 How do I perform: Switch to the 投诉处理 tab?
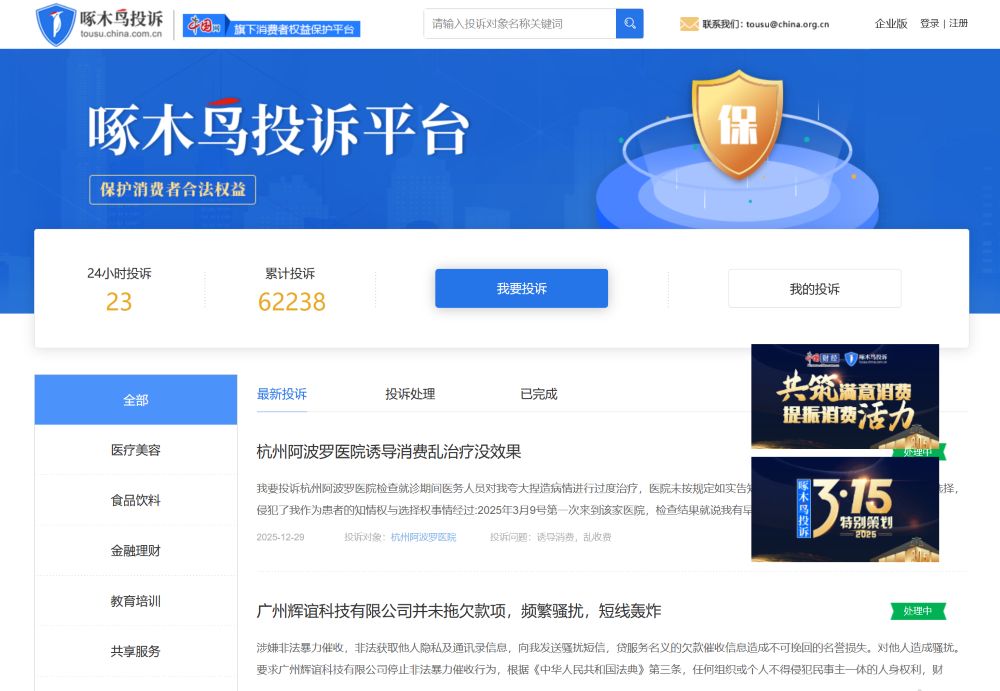pyautogui.click(x=410, y=394)
